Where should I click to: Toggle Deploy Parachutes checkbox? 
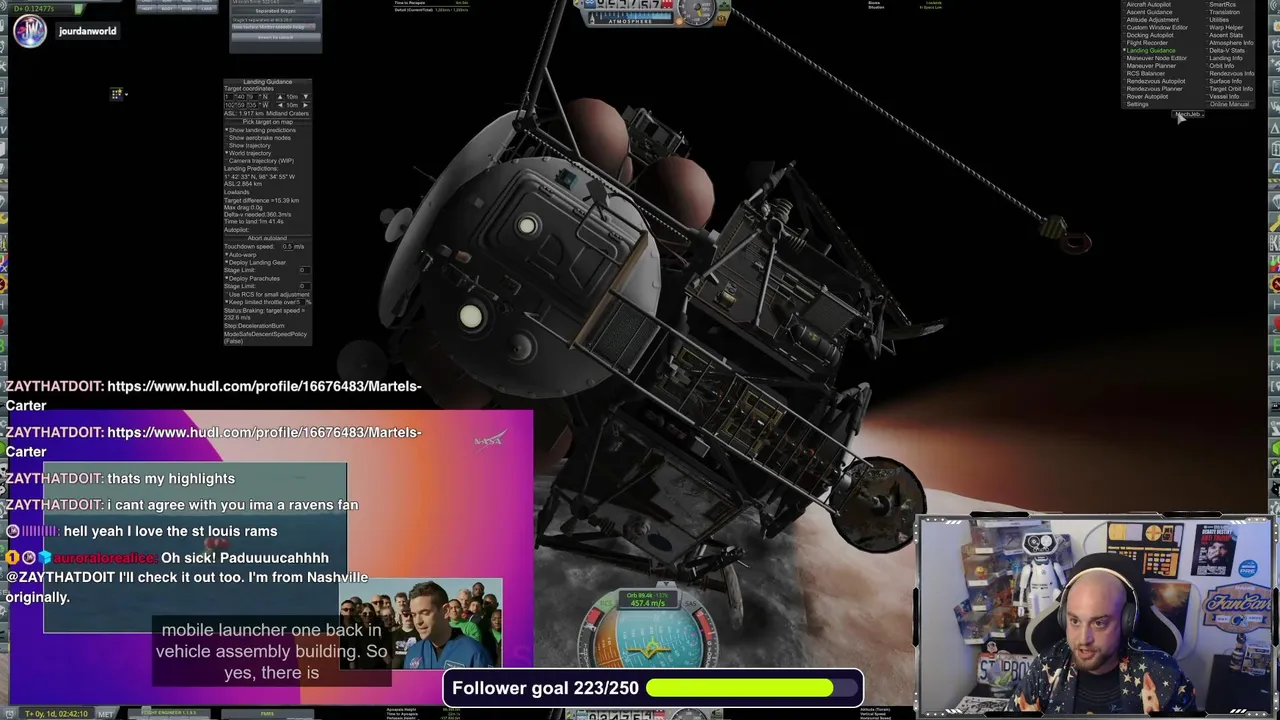pyautogui.click(x=252, y=279)
